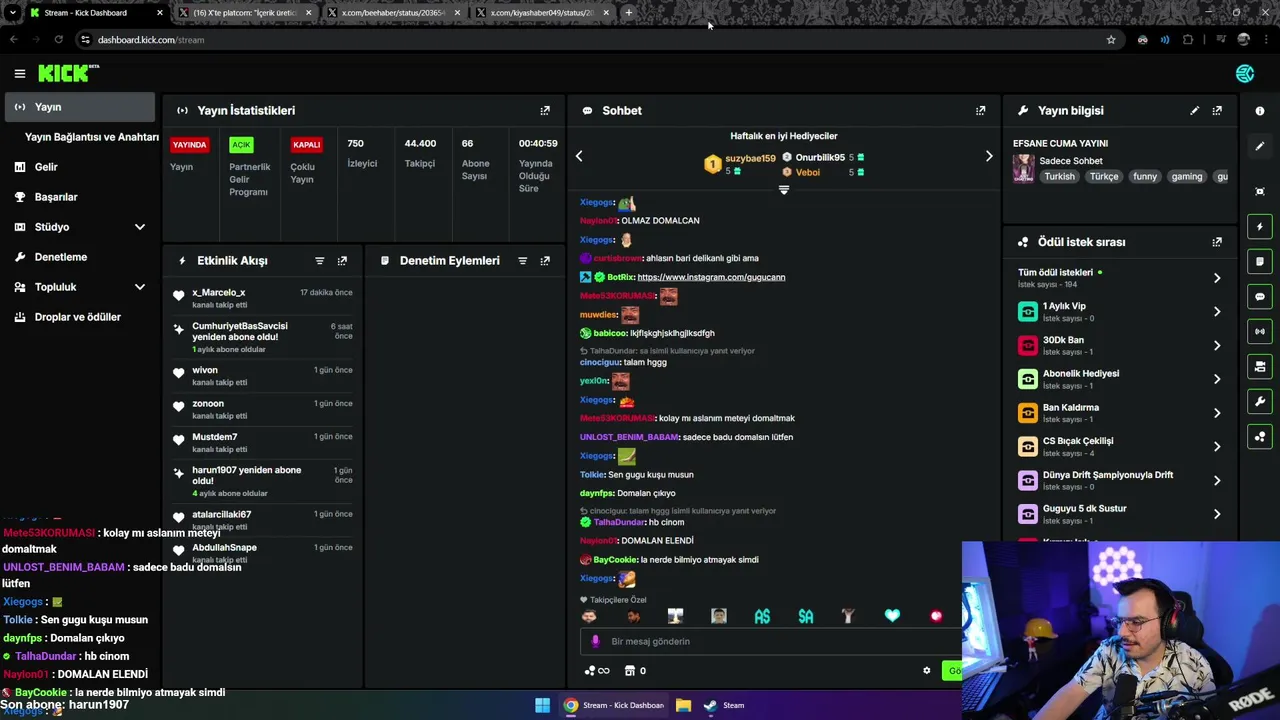Select Yayın in the left menu
The image size is (1280, 720).
tap(80, 107)
